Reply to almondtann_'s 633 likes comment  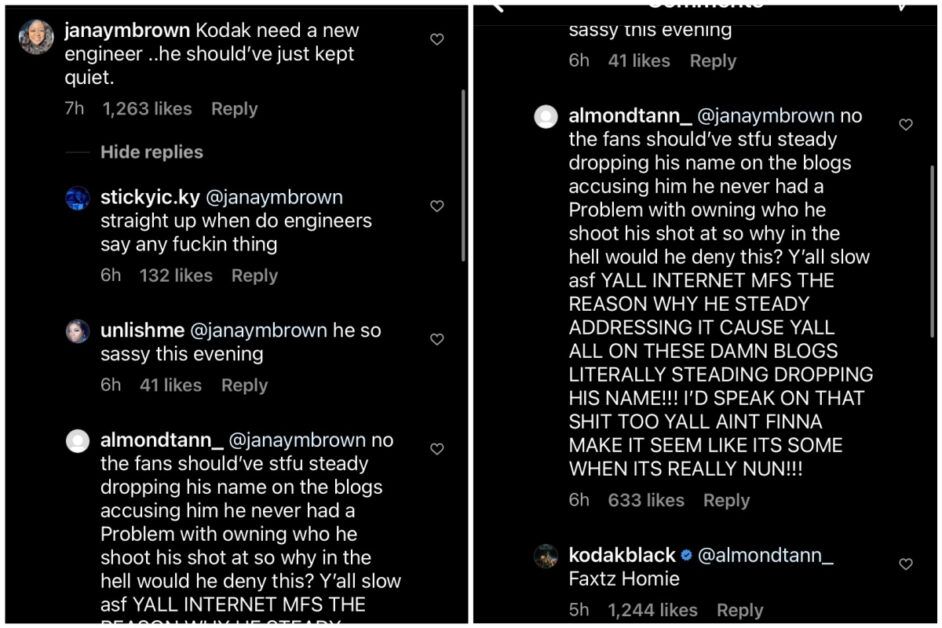726,501
